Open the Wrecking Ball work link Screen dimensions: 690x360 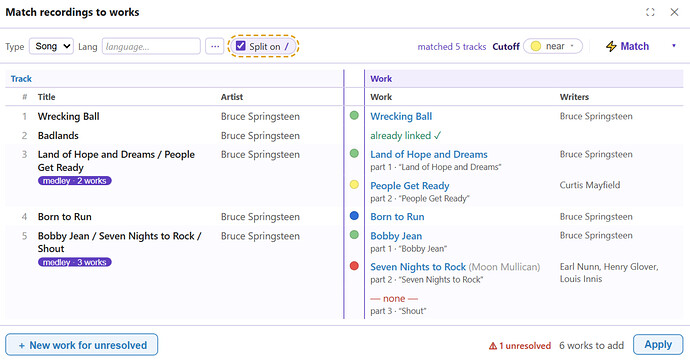[x=401, y=116]
